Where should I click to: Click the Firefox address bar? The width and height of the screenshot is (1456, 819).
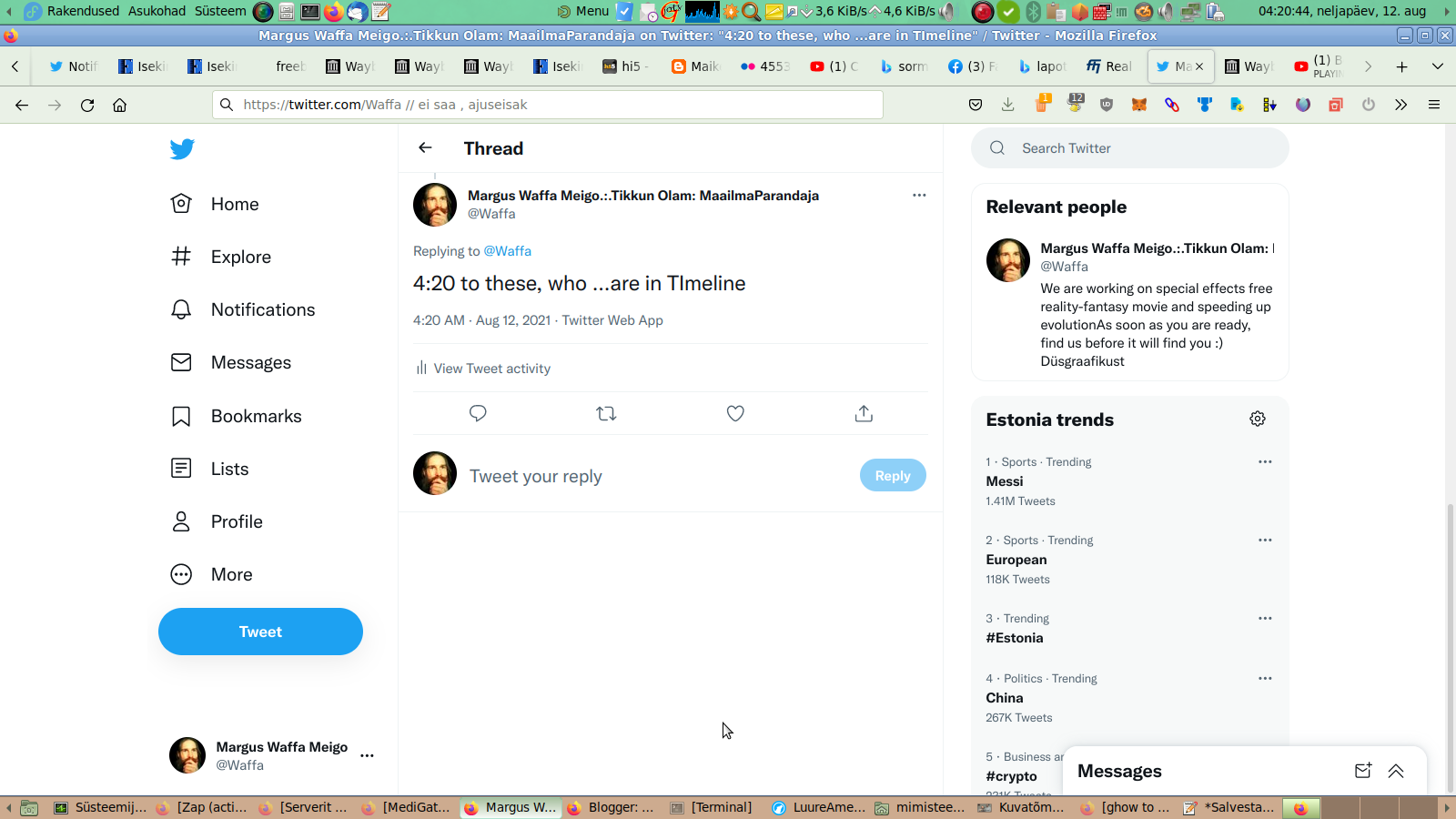(548, 105)
